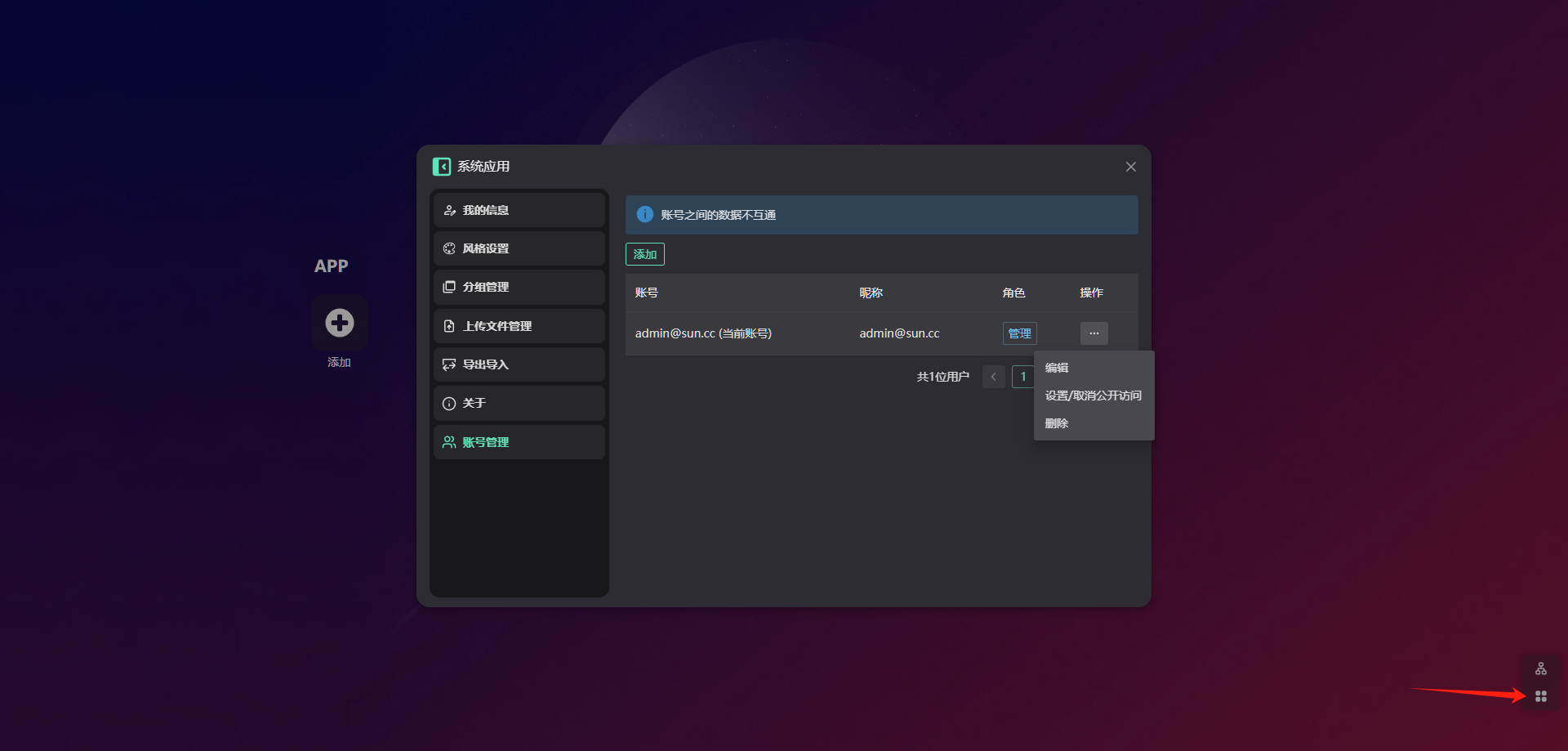
Task: Click the green 系统应用 title icon
Action: [x=442, y=167]
